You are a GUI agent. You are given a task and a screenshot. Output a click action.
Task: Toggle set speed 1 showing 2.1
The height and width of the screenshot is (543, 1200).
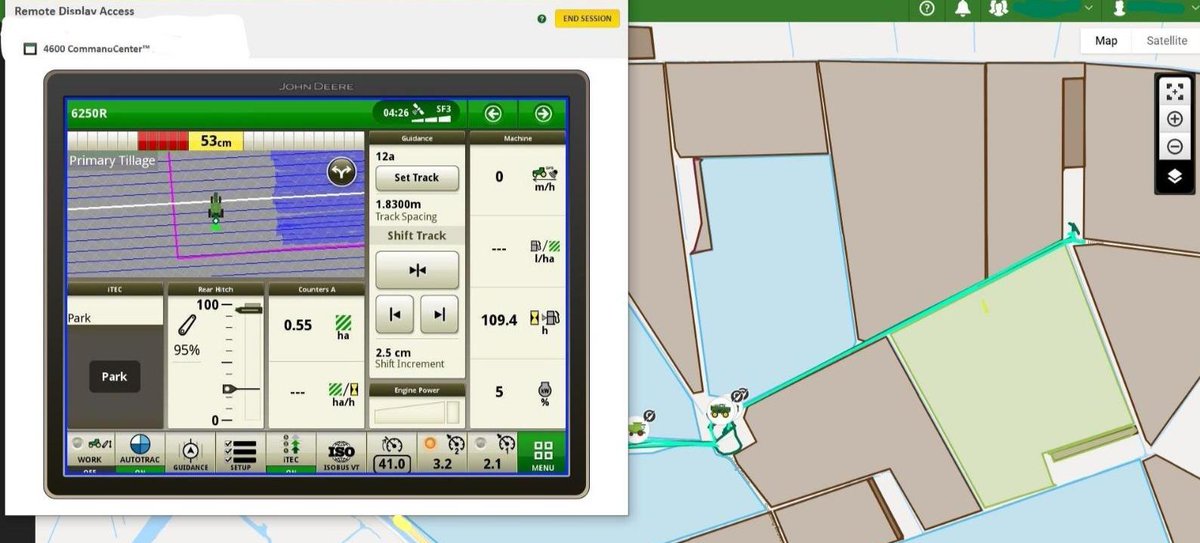pos(491,453)
